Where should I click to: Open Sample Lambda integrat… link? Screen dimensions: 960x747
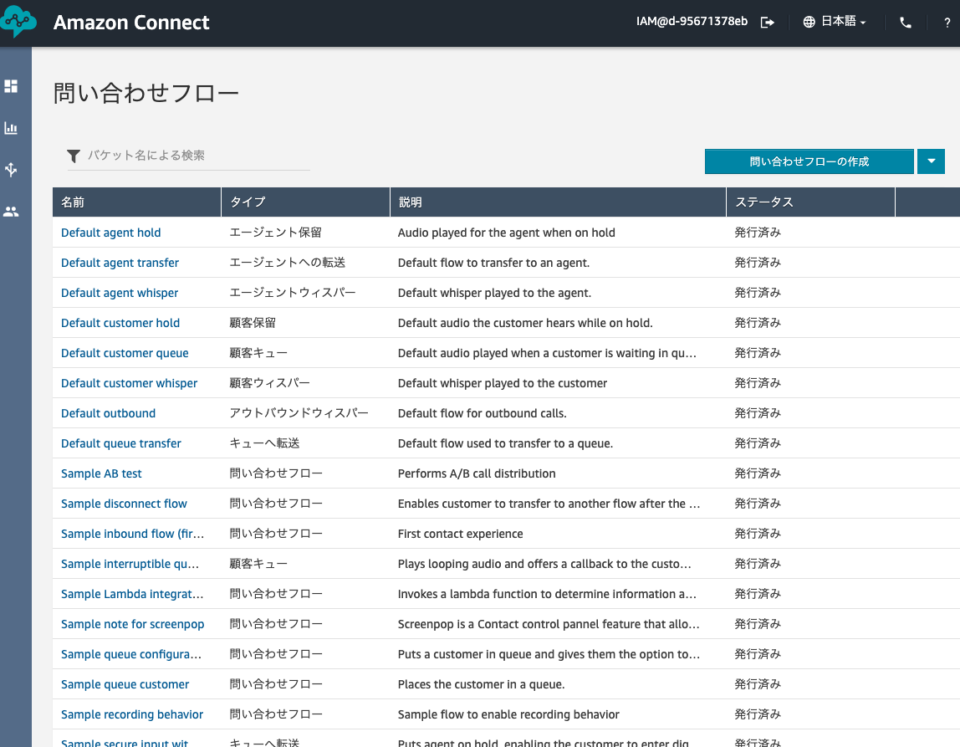[132, 594]
